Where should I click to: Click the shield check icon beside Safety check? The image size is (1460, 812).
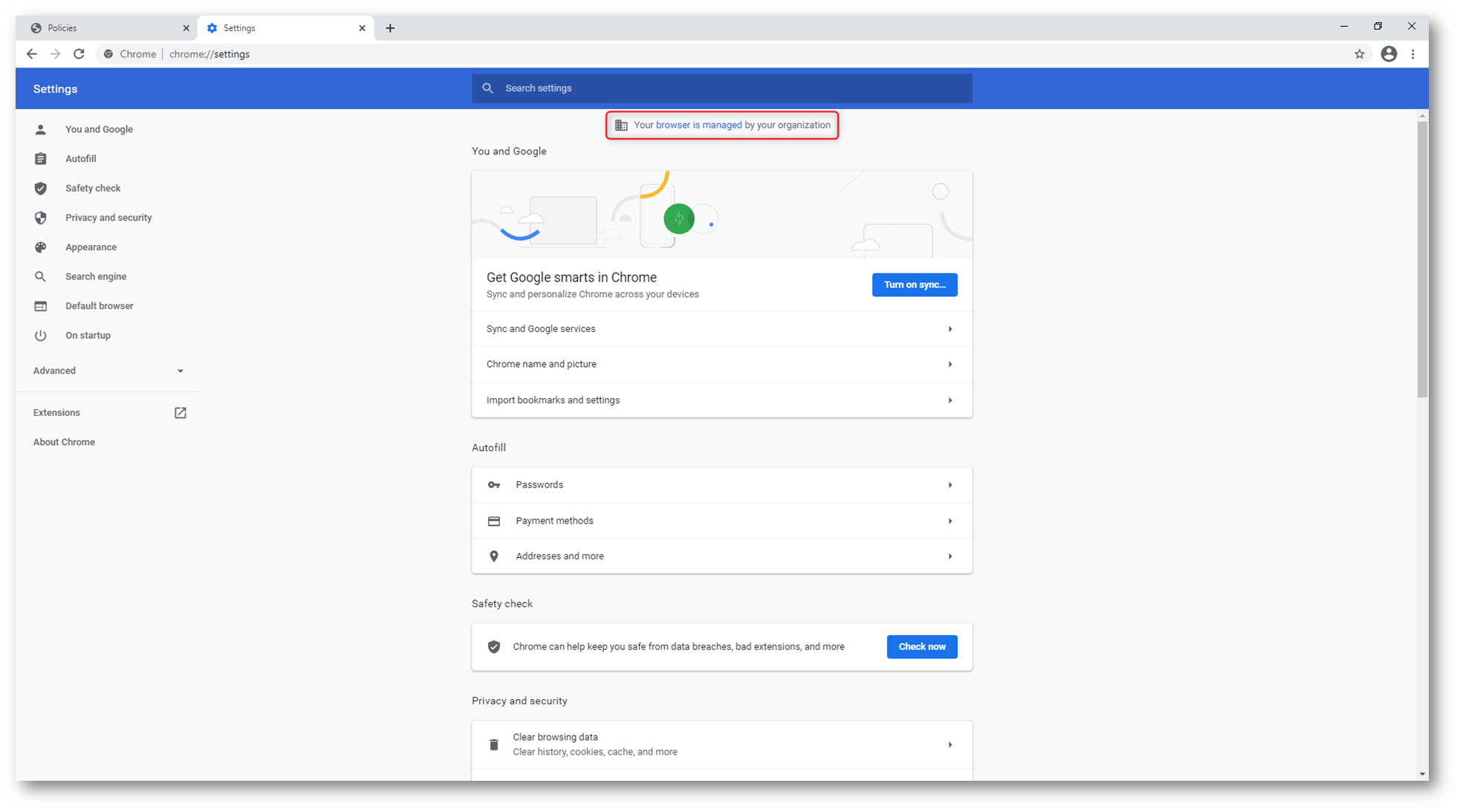coord(40,188)
